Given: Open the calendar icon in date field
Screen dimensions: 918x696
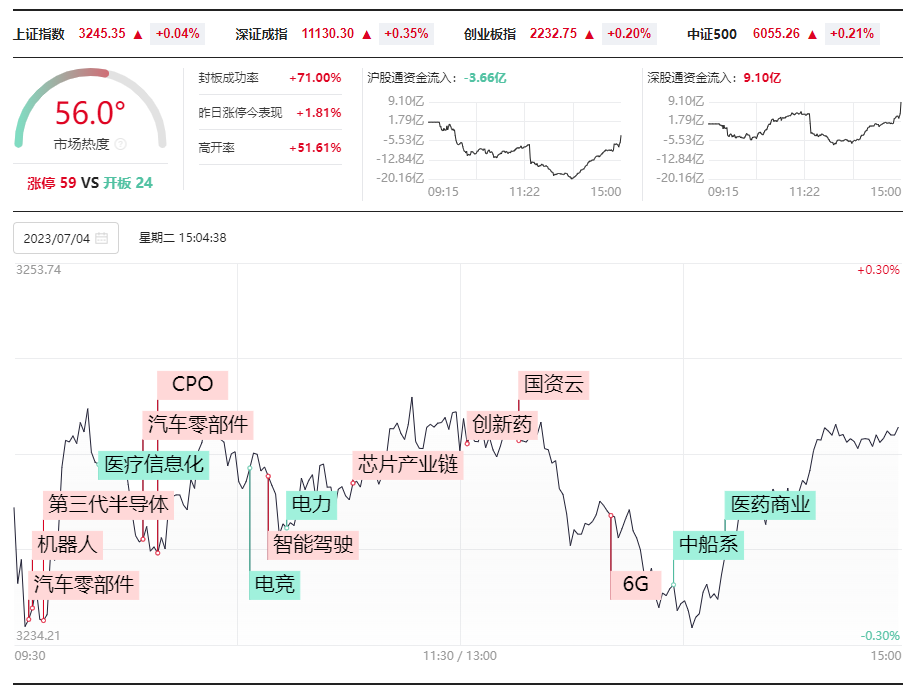Looking at the screenshot, I should pyautogui.click(x=101, y=238).
